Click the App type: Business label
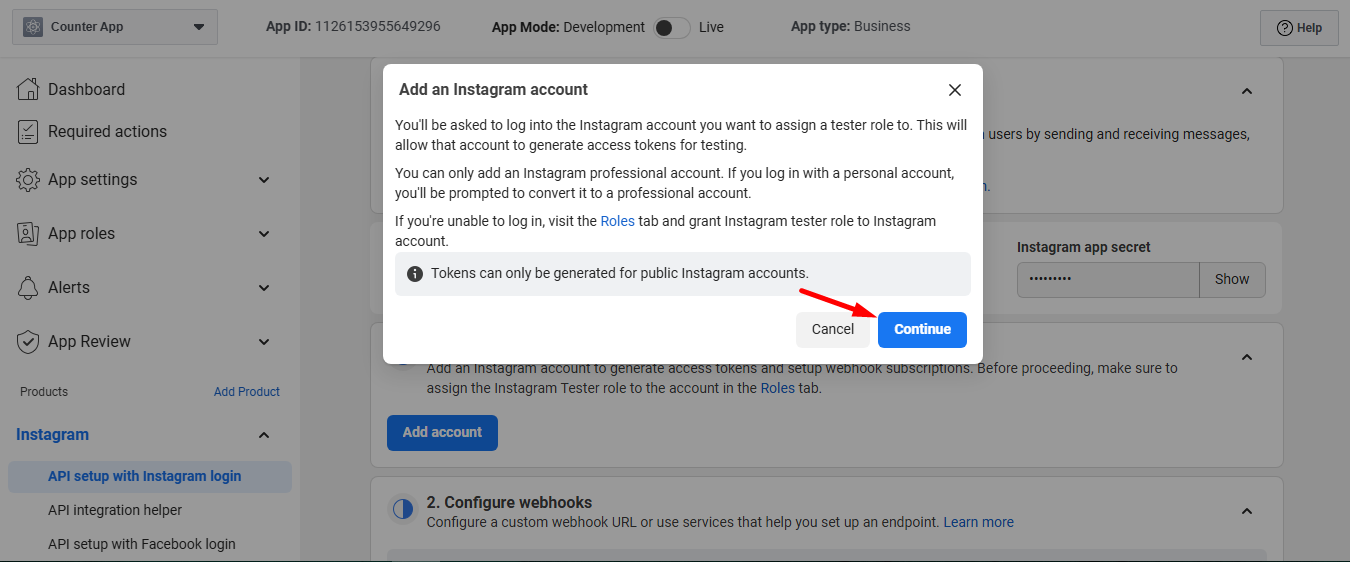 click(851, 26)
